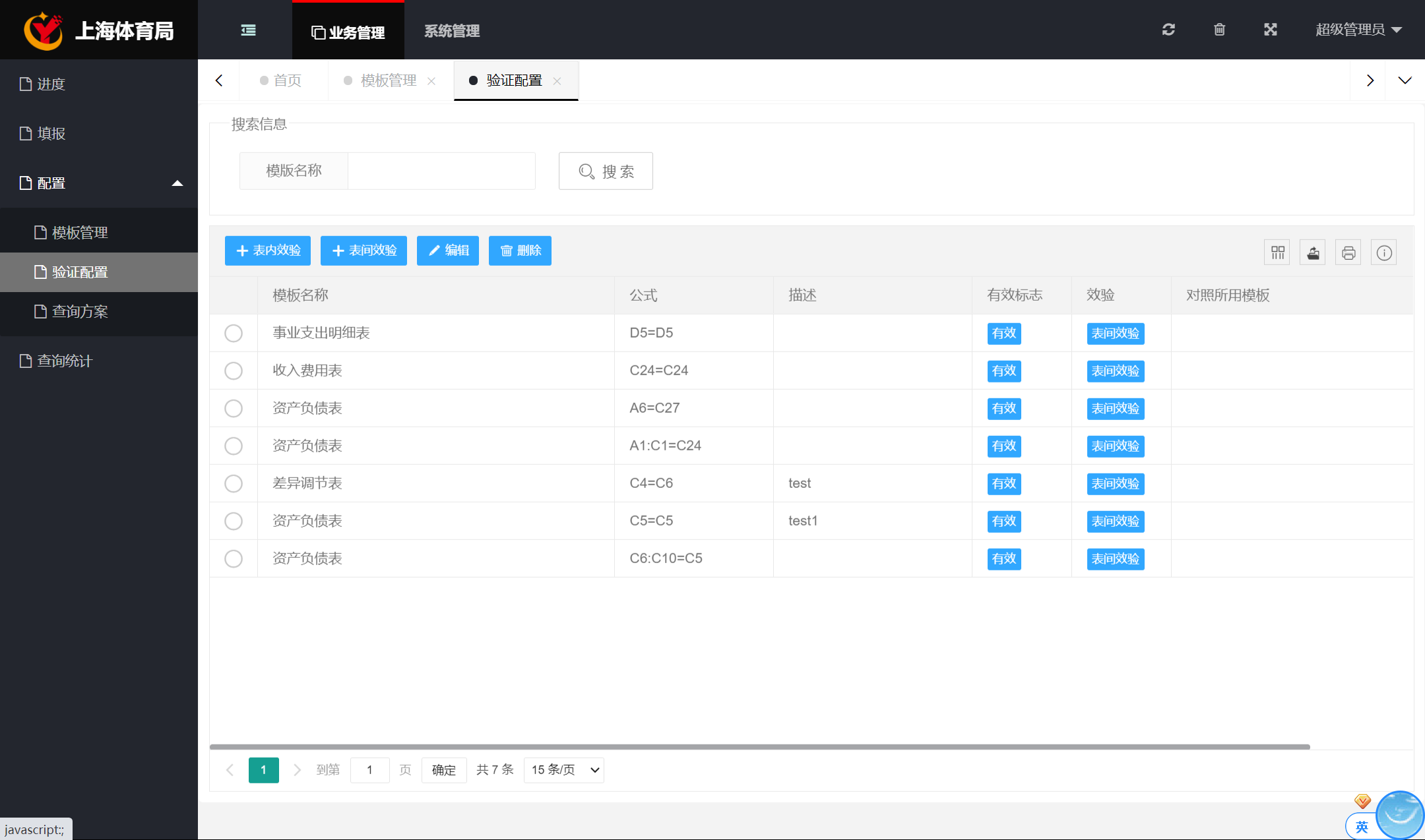The width and height of the screenshot is (1425, 840).
Task: Print the table via printer icon
Action: click(x=1348, y=253)
